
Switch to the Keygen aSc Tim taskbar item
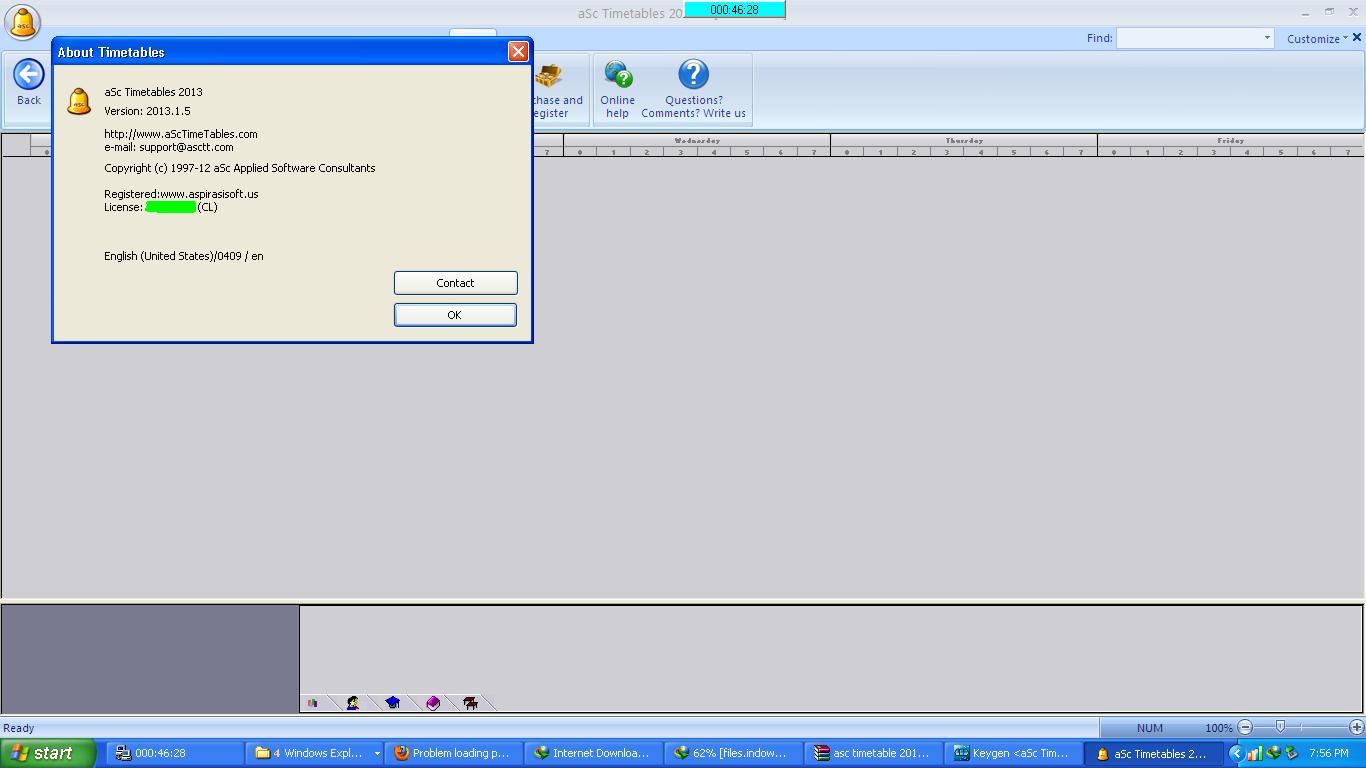[1012, 753]
